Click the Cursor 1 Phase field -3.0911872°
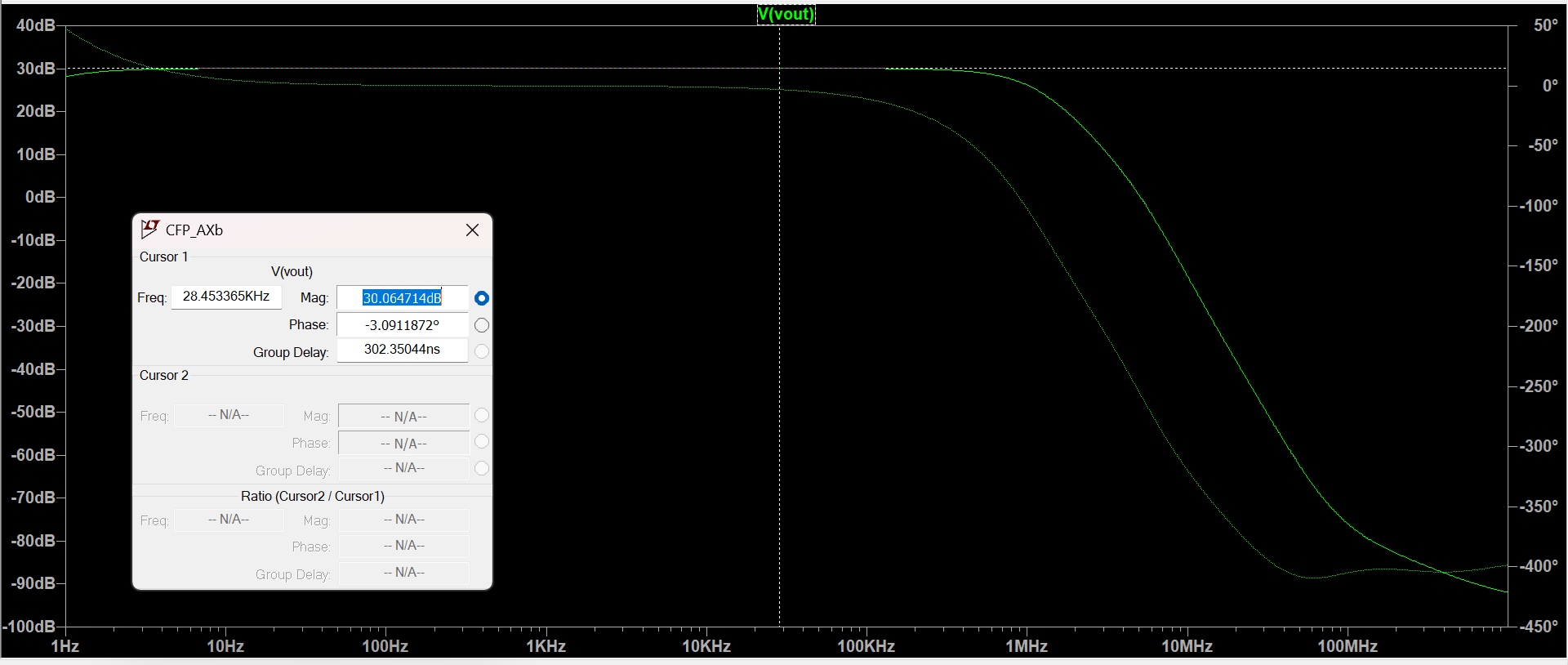This screenshot has height=665, width=1568. pos(403,325)
